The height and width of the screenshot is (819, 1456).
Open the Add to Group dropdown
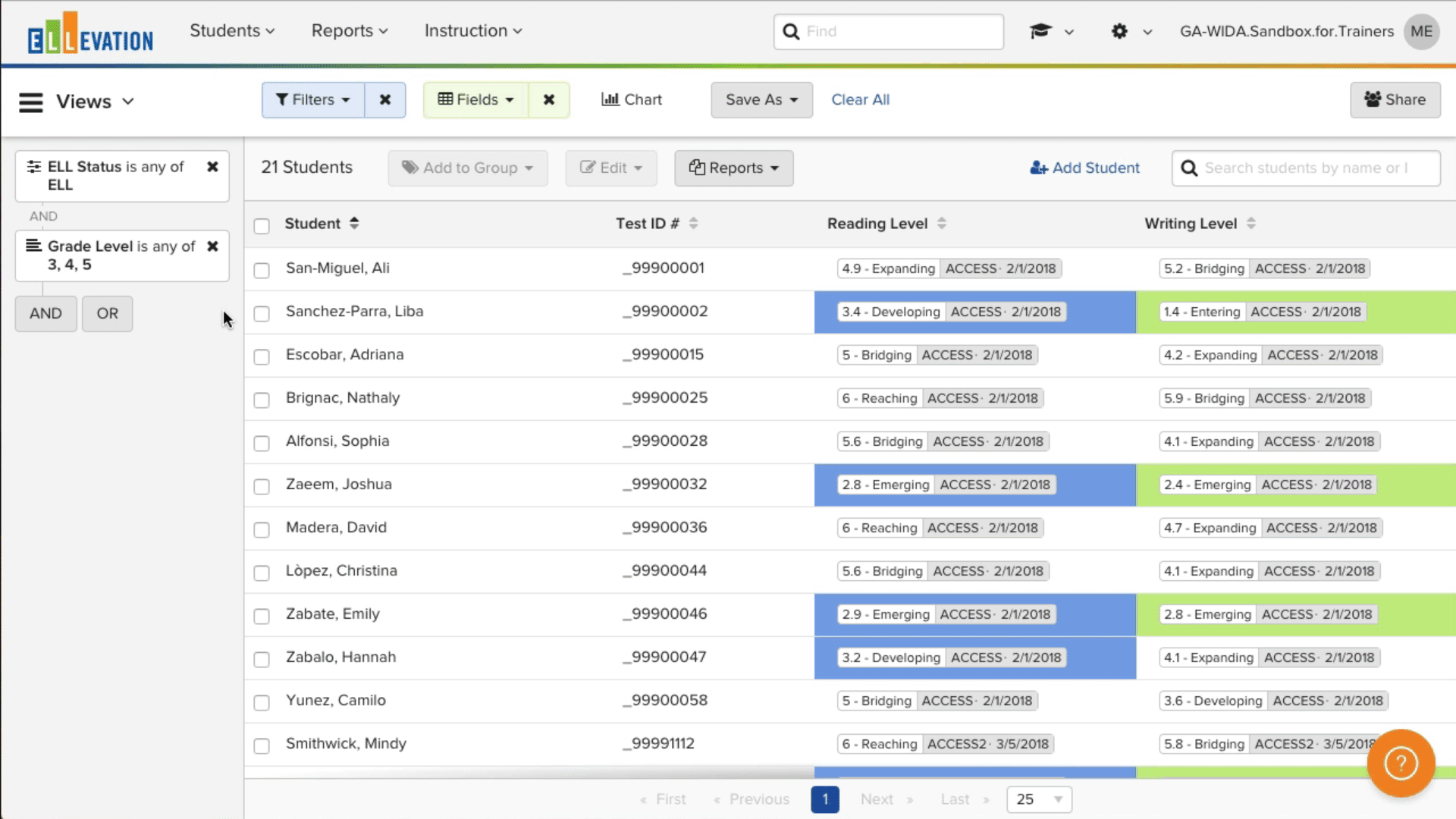[x=468, y=168]
